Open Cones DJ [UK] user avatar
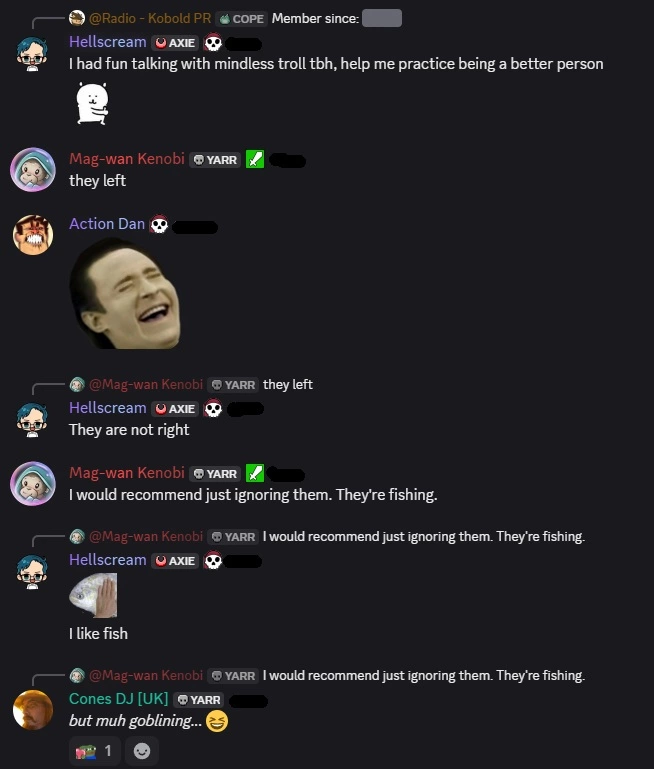Viewport: 654px width, 769px height. 33,710
